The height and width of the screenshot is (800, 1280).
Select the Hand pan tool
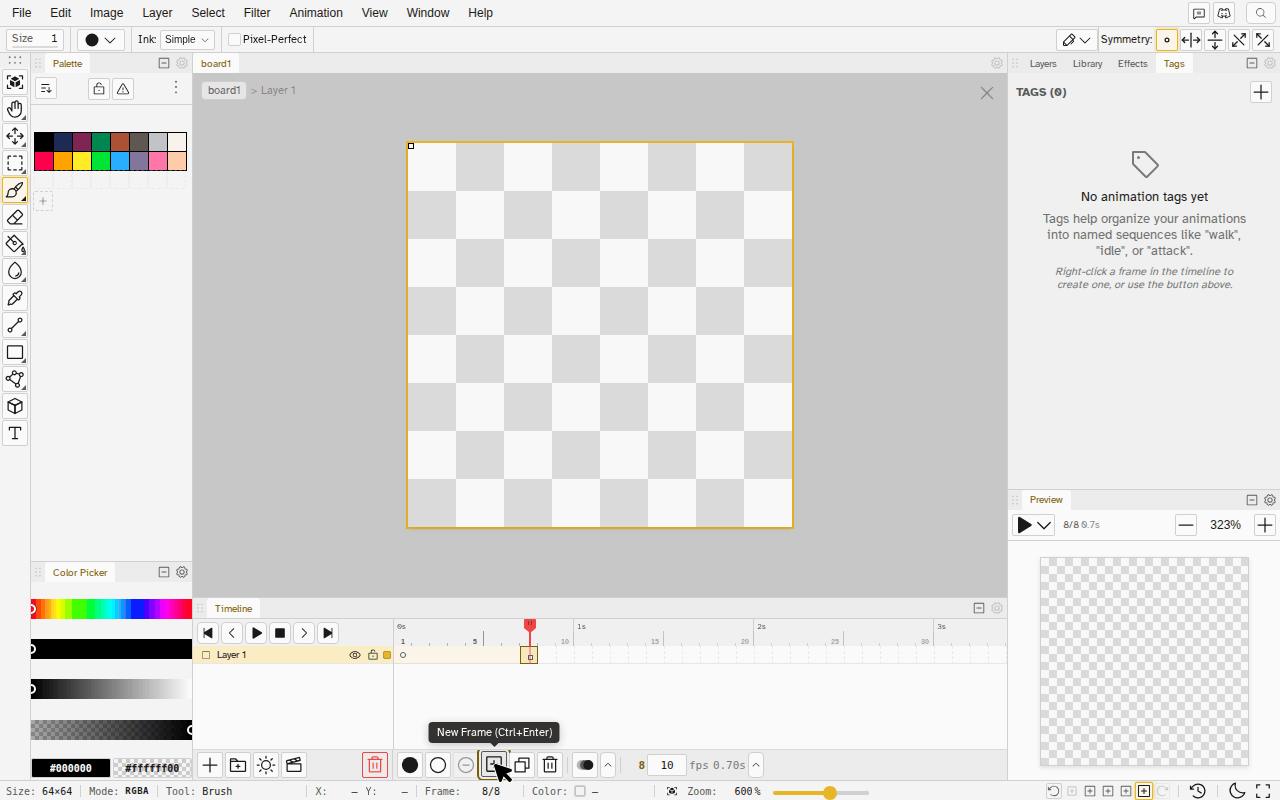tap(15, 109)
